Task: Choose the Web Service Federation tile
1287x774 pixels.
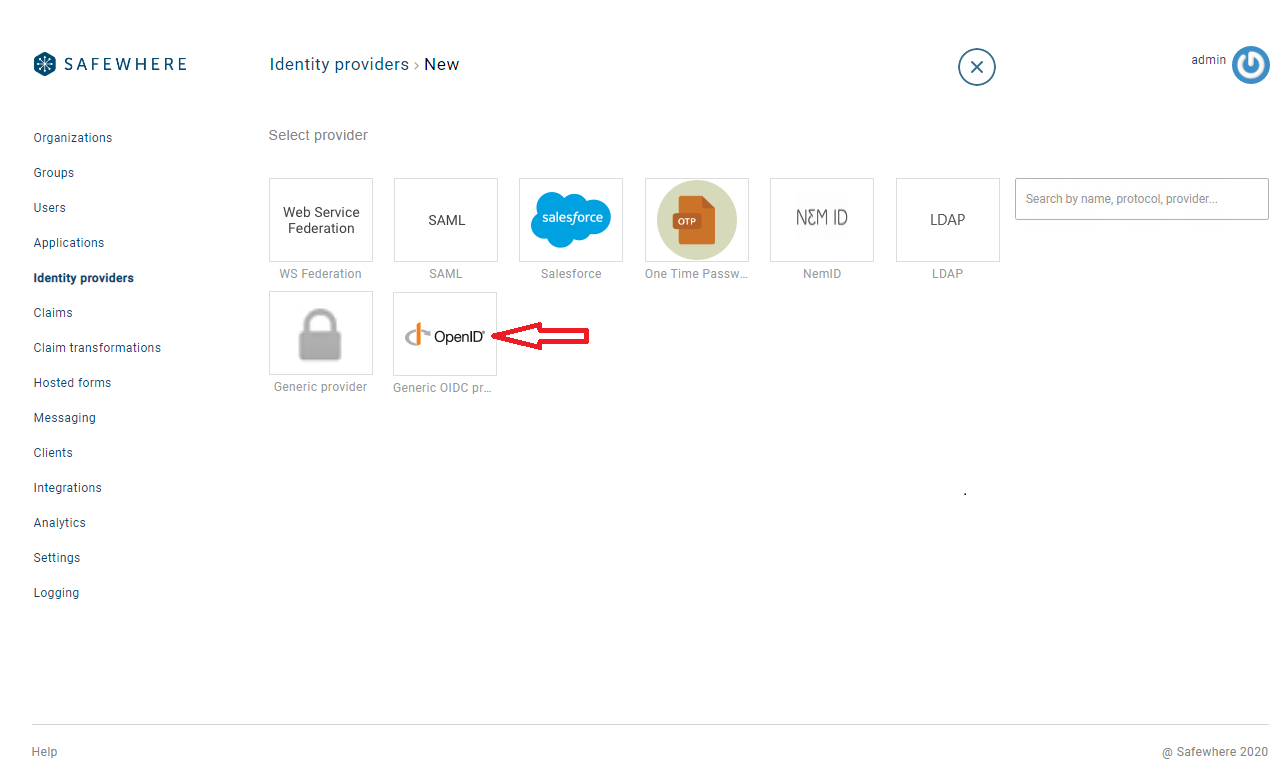Action: coord(321,220)
